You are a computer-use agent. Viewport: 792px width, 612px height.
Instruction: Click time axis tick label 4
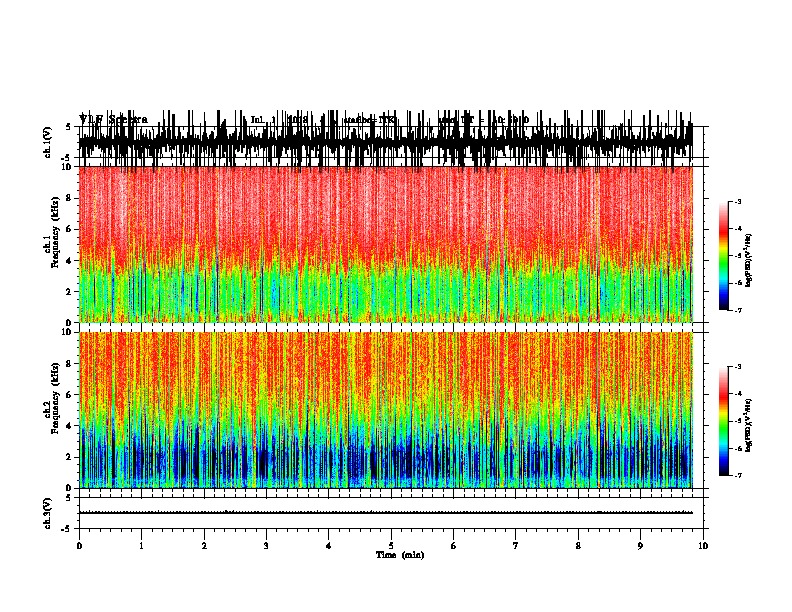pyautogui.click(x=329, y=546)
